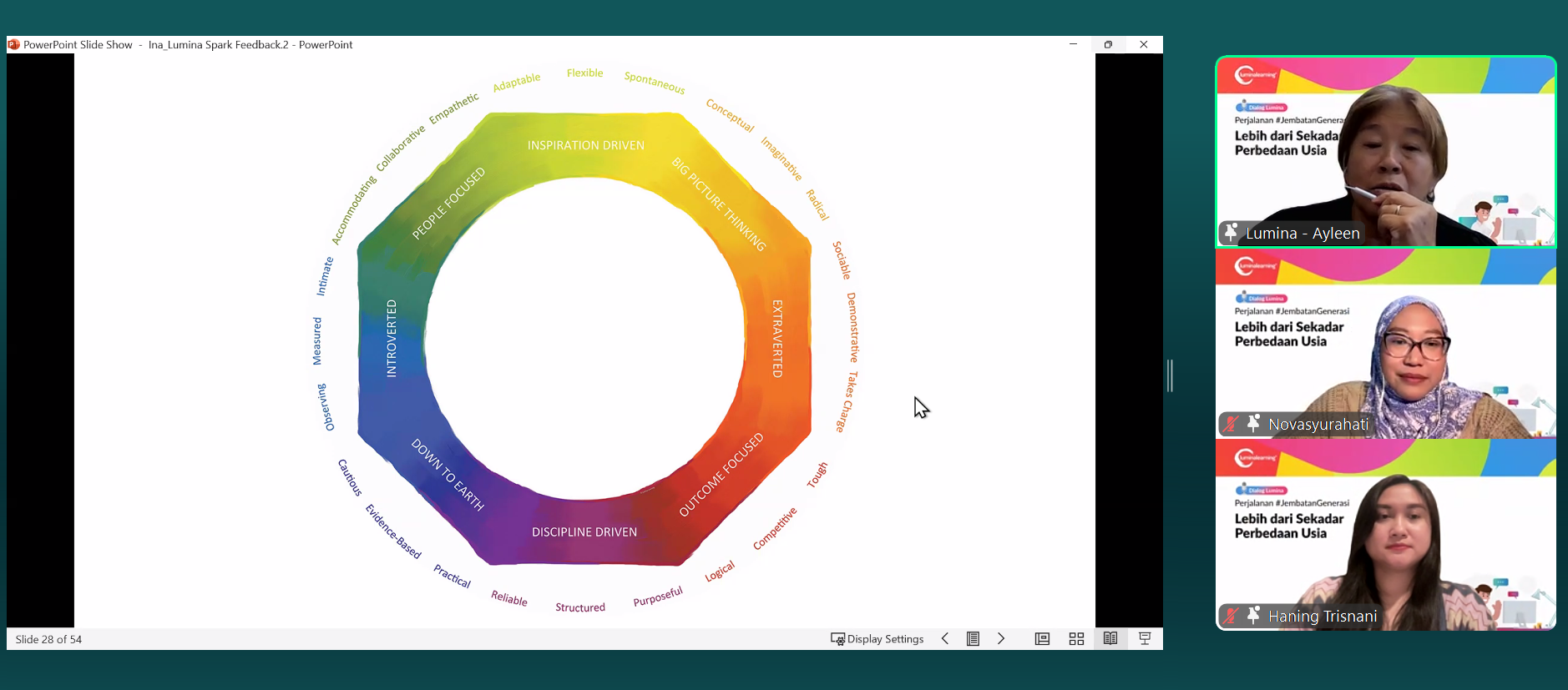Click the word Adaptable on the slide
This screenshot has width=1568, height=690.
tap(516, 82)
